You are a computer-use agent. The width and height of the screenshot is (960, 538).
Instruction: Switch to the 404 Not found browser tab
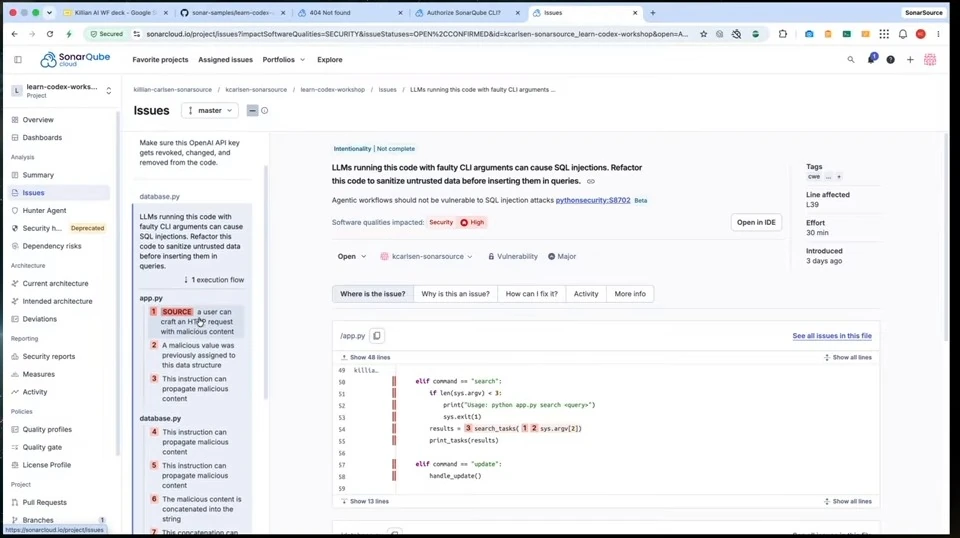tap(349, 13)
